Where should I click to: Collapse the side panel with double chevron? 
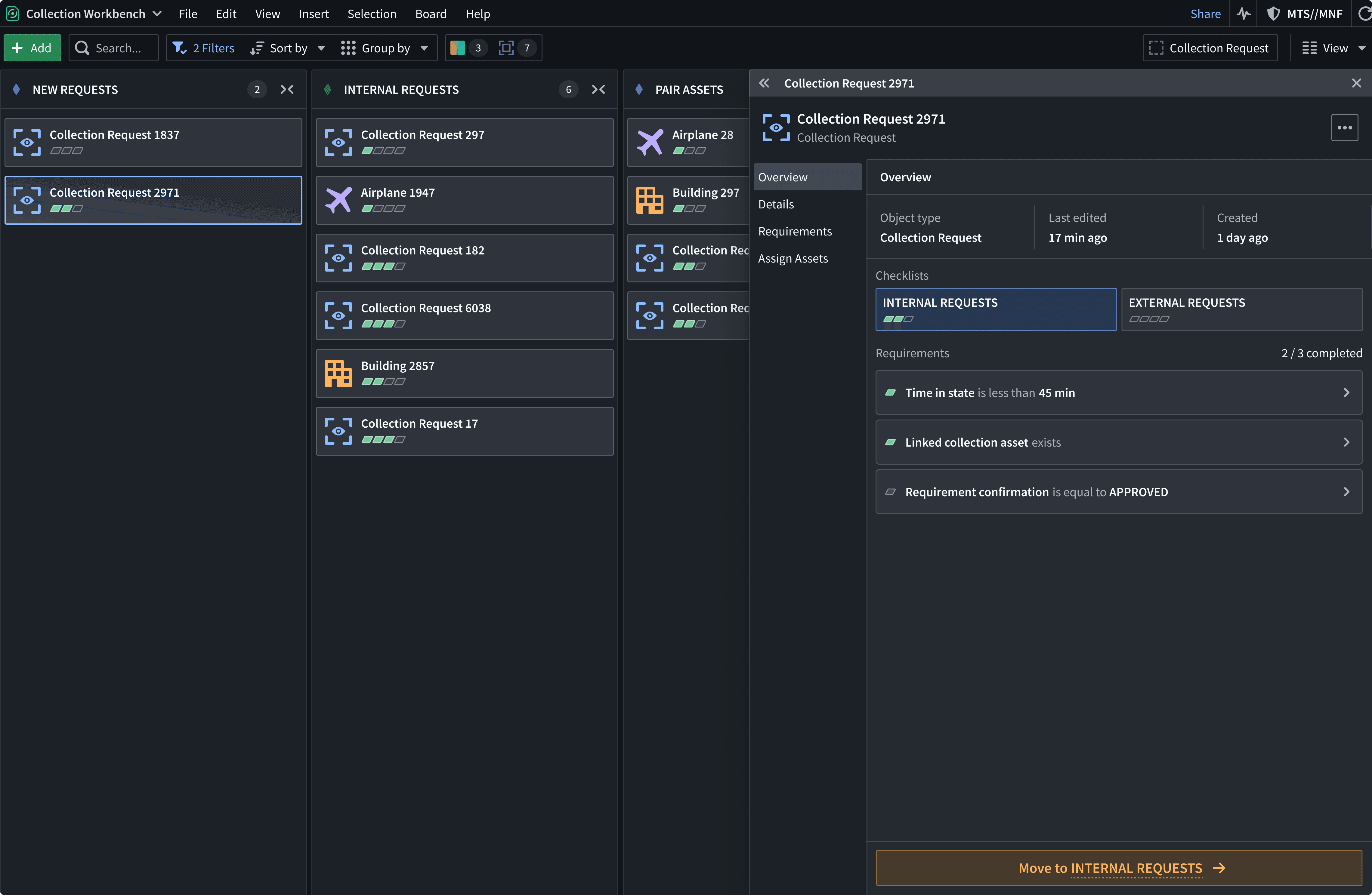764,83
